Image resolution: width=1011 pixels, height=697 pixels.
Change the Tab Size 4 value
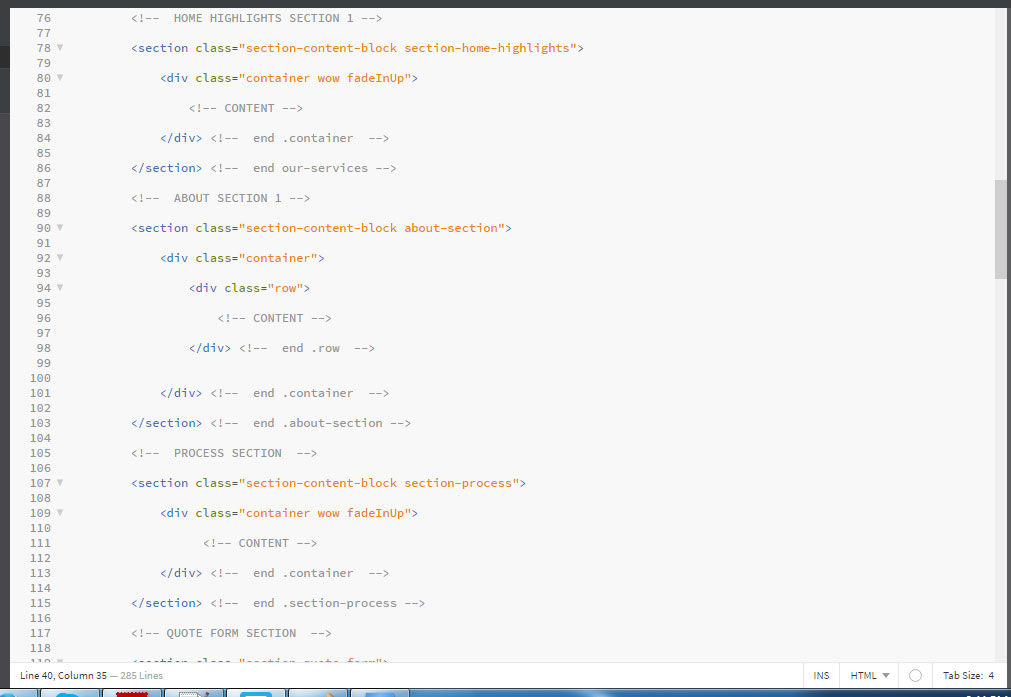[x=991, y=675]
